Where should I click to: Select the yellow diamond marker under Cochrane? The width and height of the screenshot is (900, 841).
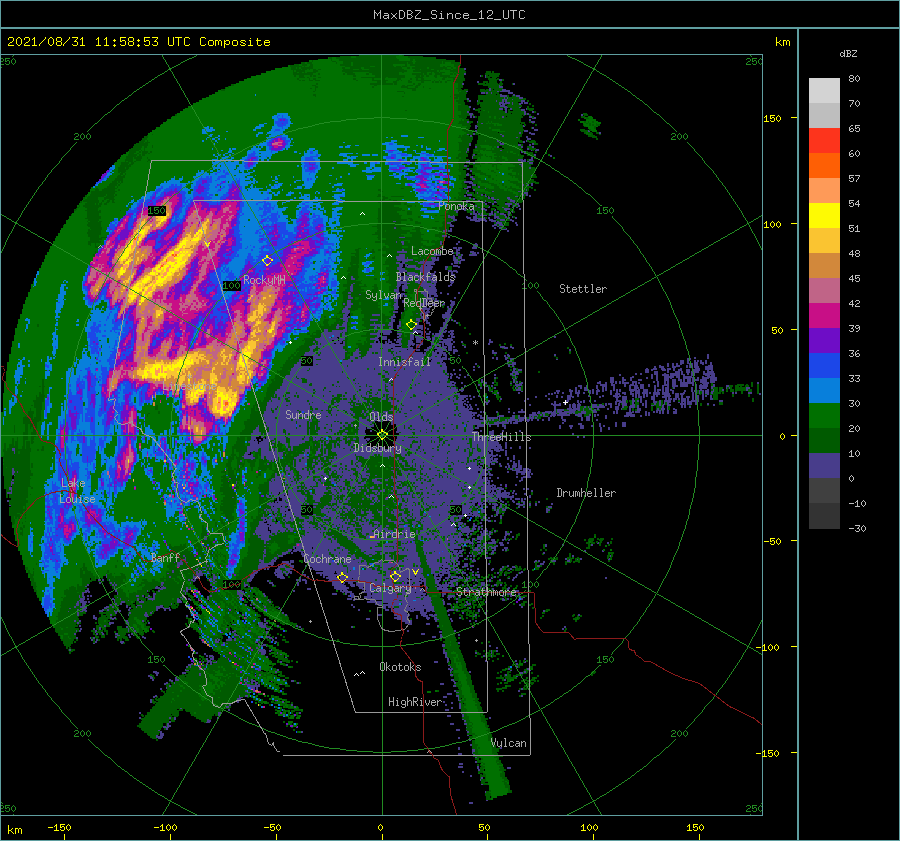[x=343, y=577]
